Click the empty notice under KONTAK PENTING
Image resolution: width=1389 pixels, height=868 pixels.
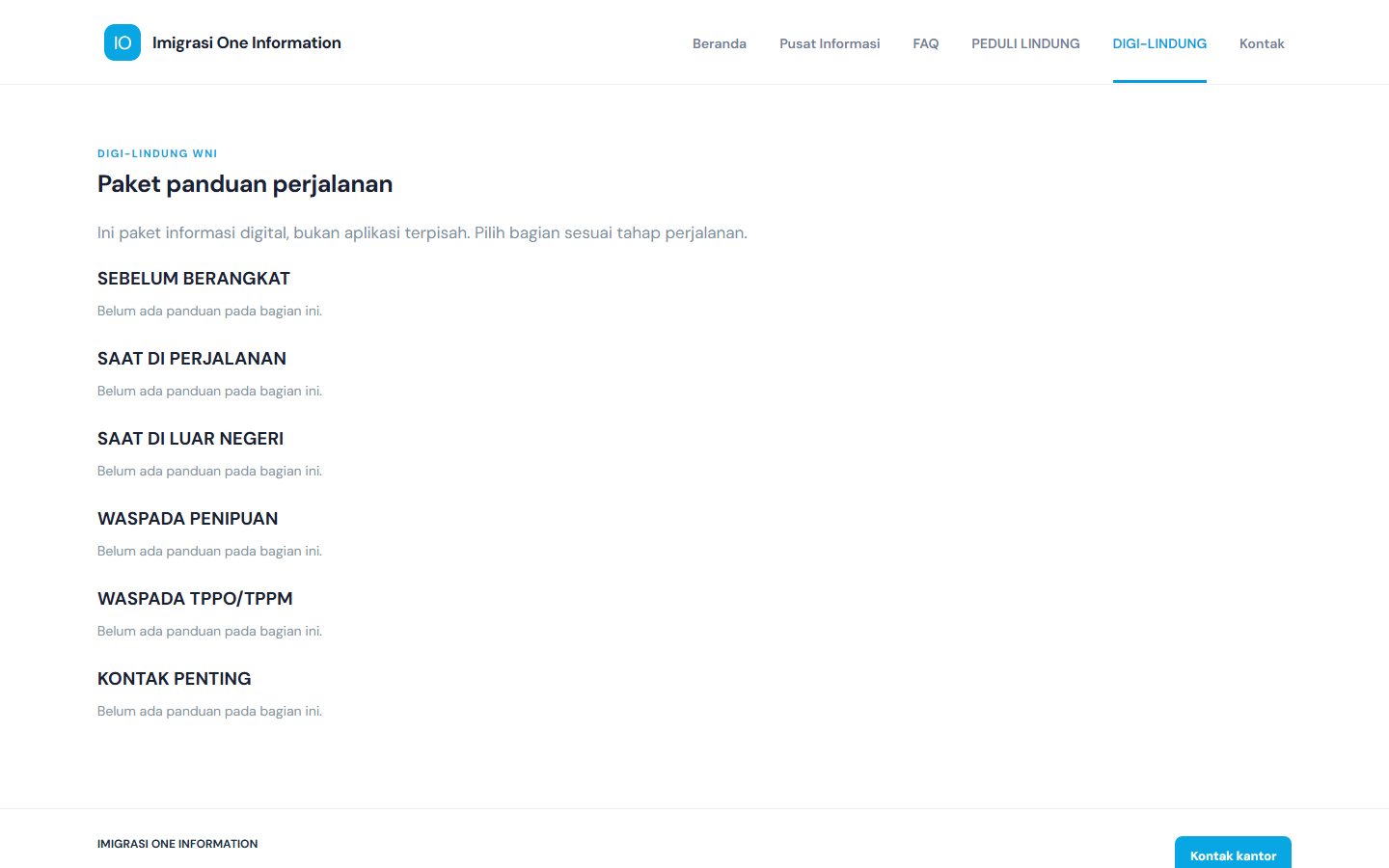pyautogui.click(x=209, y=711)
